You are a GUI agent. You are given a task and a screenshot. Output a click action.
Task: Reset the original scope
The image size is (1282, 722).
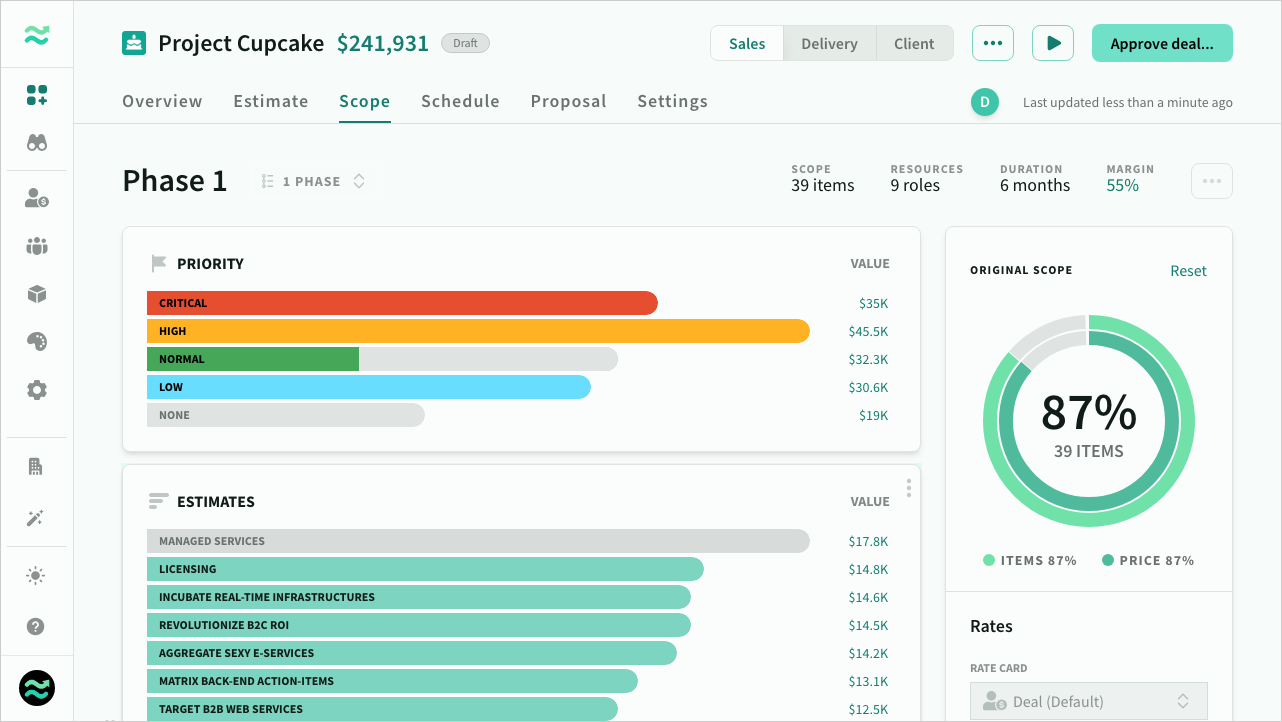point(1188,271)
